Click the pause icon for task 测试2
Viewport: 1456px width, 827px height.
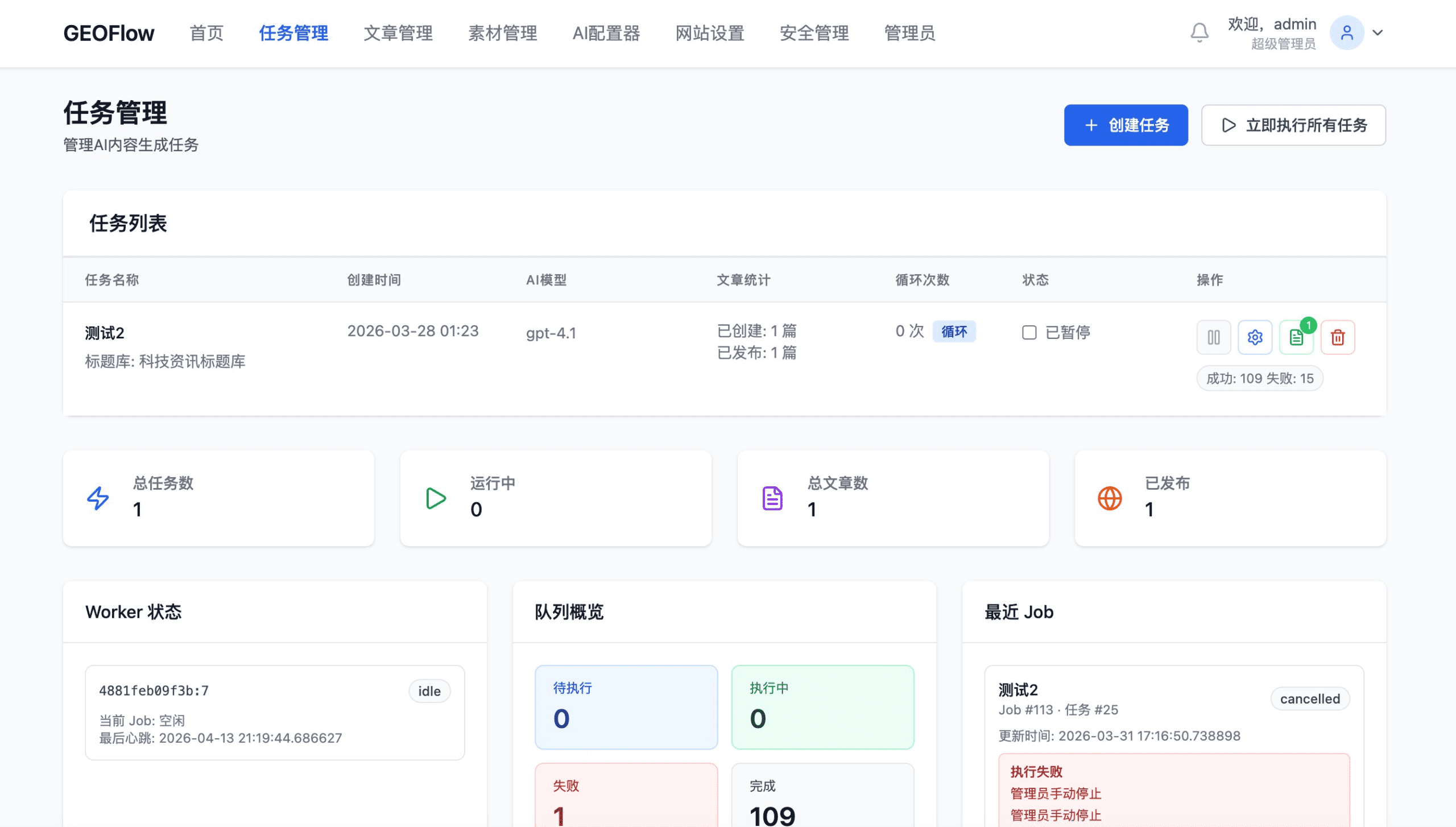click(1213, 337)
